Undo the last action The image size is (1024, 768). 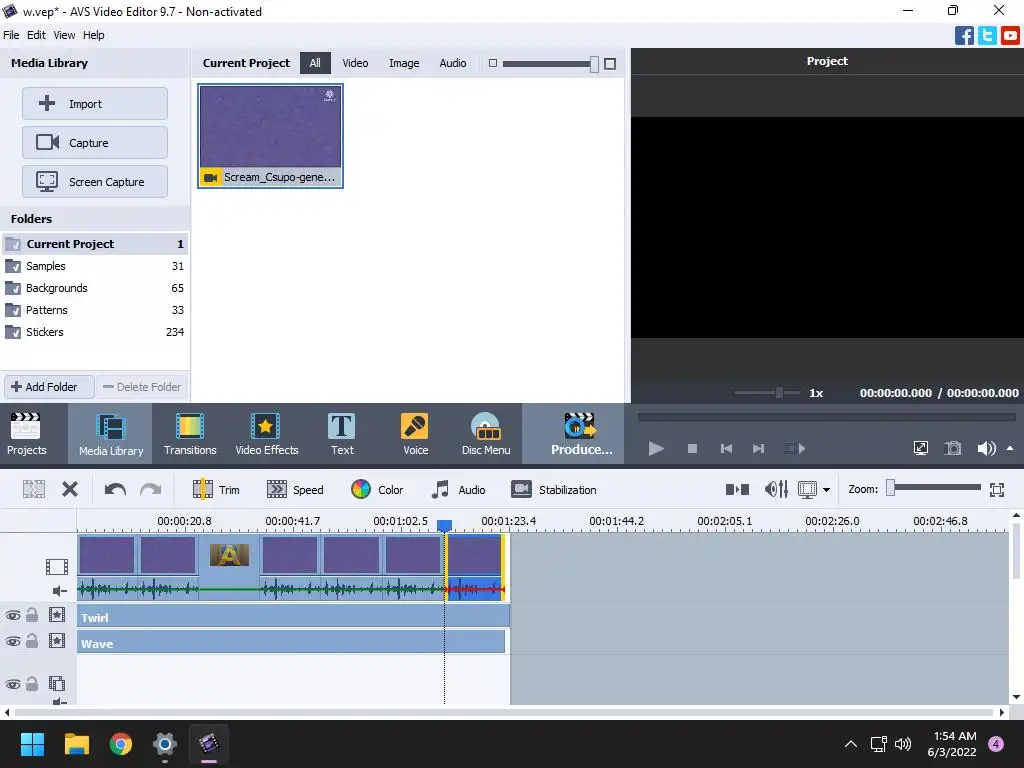tap(115, 489)
